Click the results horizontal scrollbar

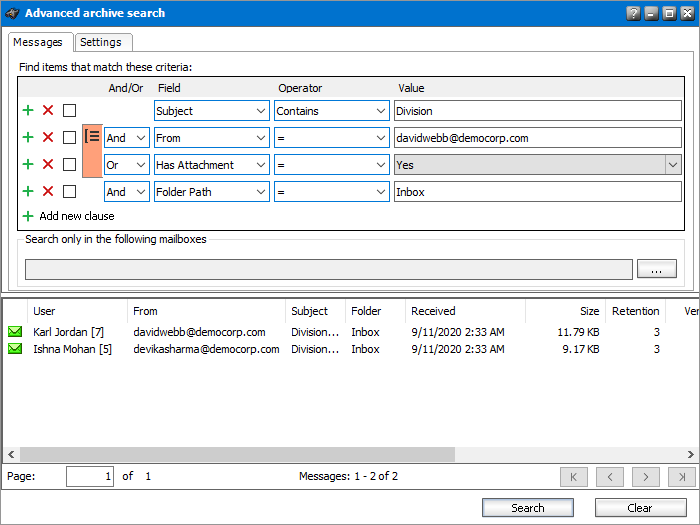click(x=230, y=454)
